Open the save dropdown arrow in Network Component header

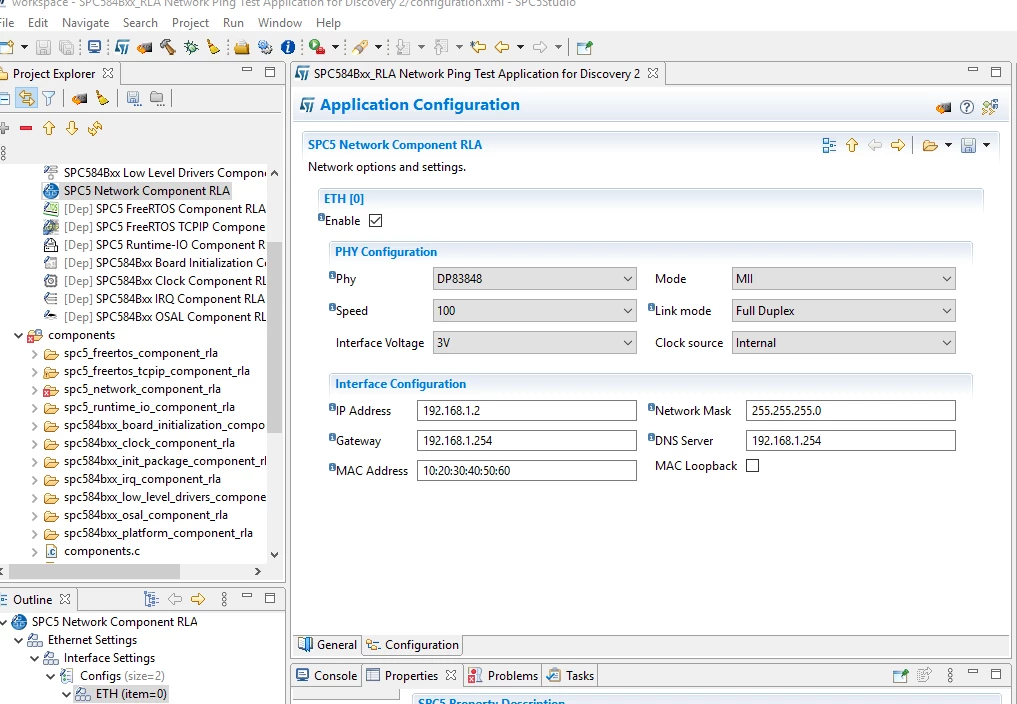tap(986, 145)
